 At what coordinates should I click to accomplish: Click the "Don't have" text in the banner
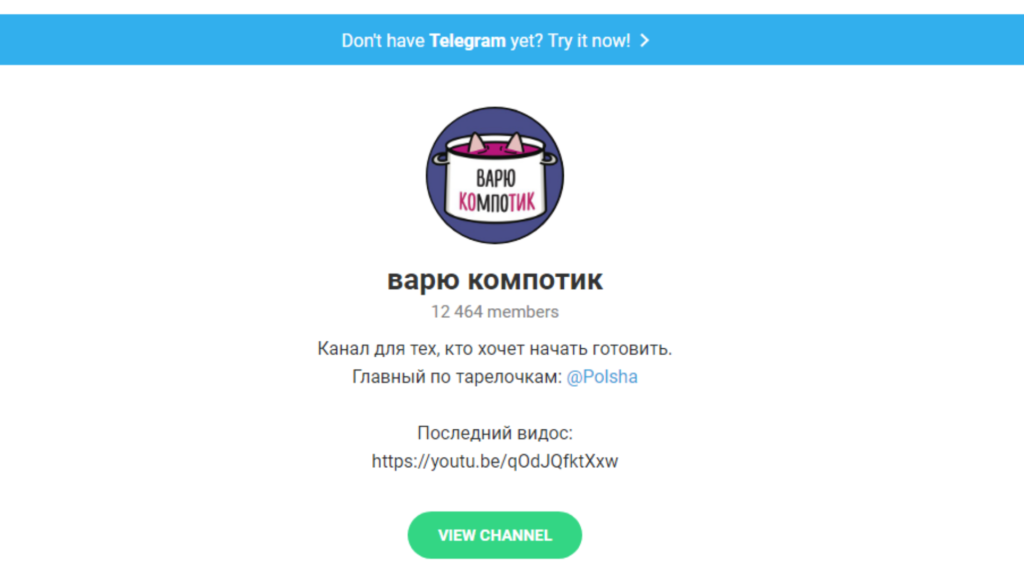coord(383,40)
